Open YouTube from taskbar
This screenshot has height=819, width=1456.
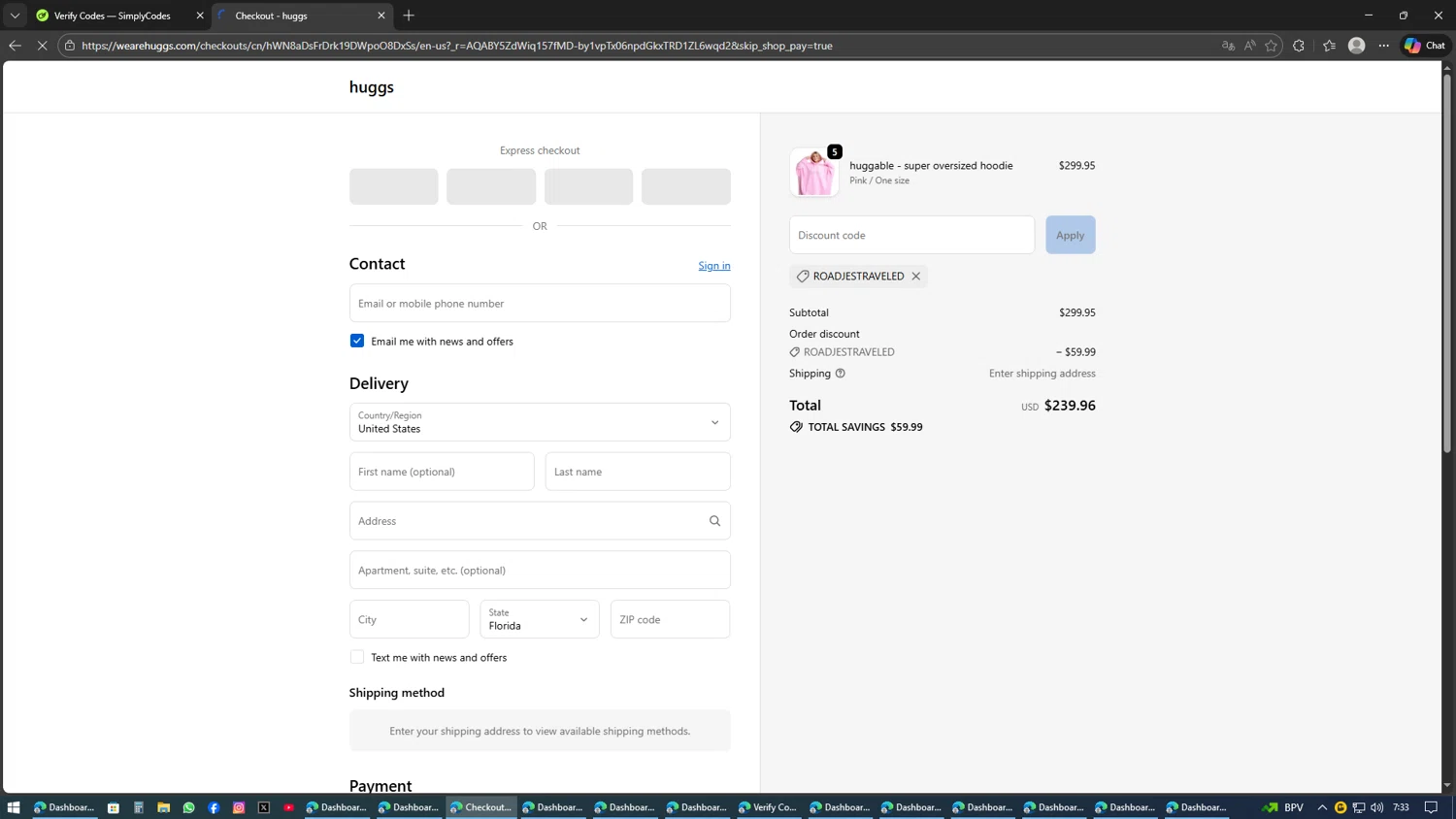point(289,807)
